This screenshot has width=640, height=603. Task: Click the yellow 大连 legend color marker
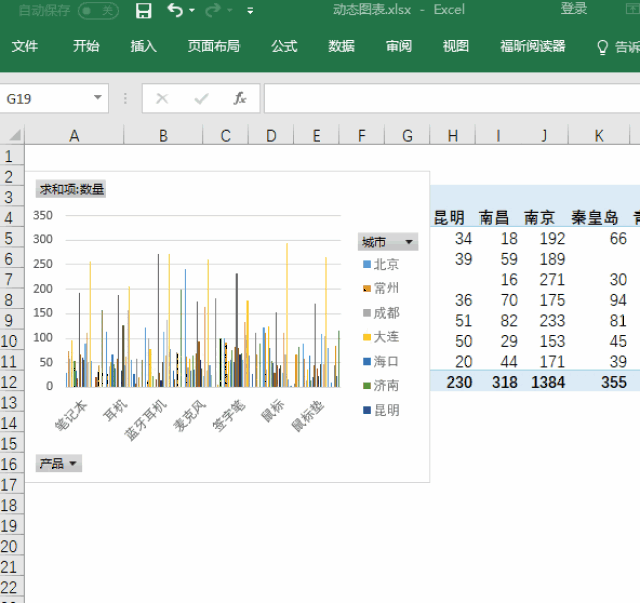[x=365, y=337]
